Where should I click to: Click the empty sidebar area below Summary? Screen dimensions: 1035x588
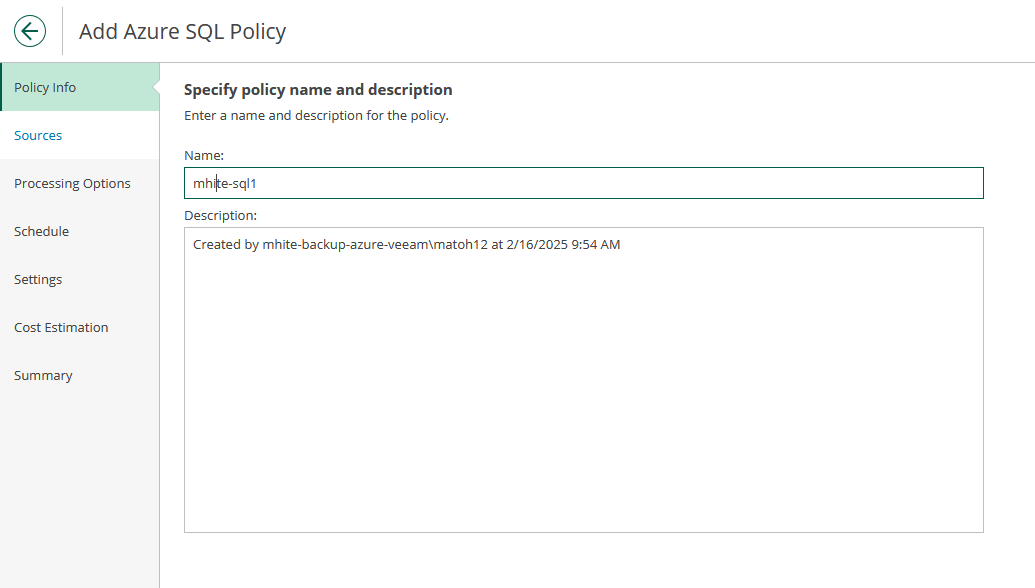point(79,480)
